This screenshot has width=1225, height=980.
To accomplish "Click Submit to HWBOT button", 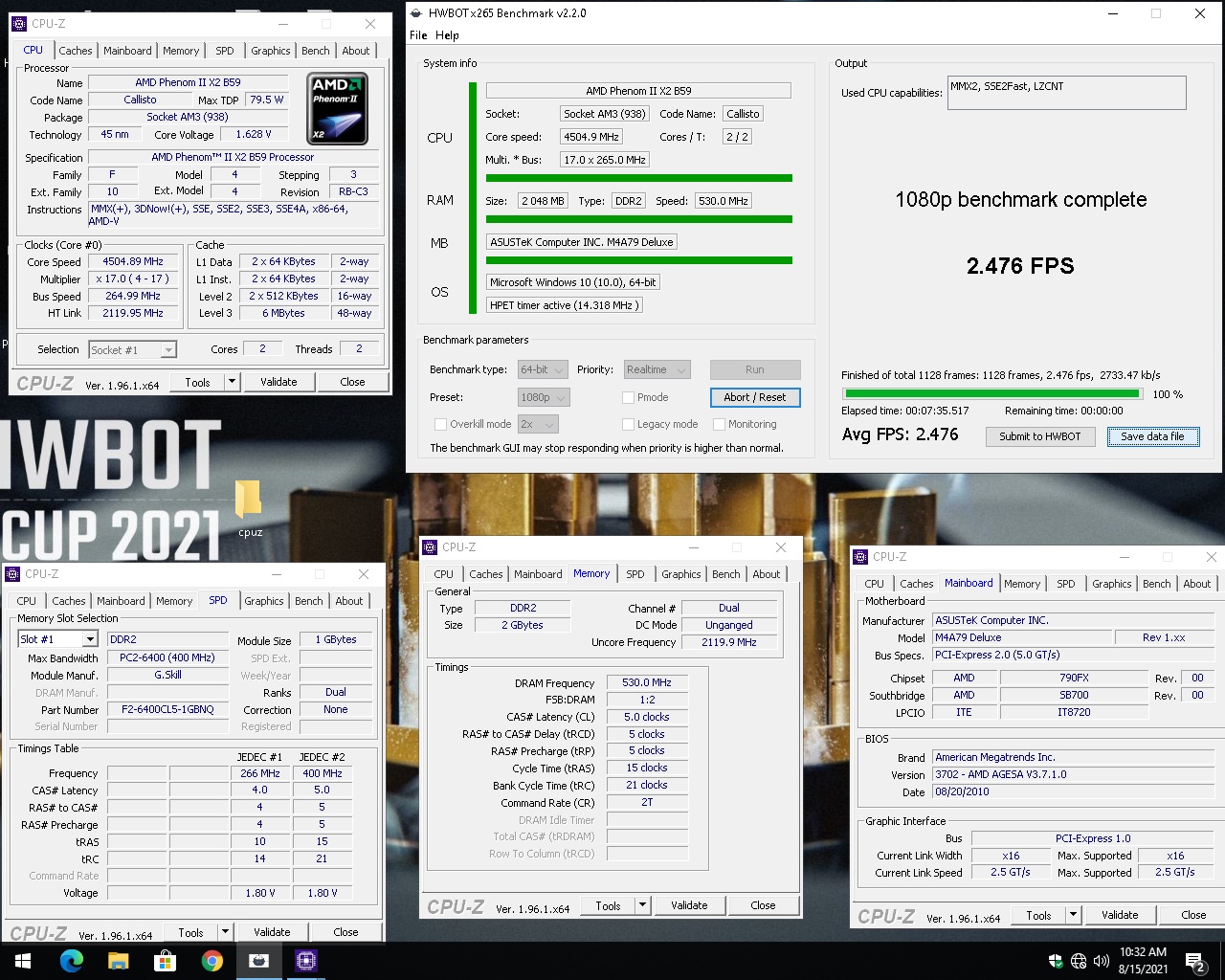I will [1040, 436].
